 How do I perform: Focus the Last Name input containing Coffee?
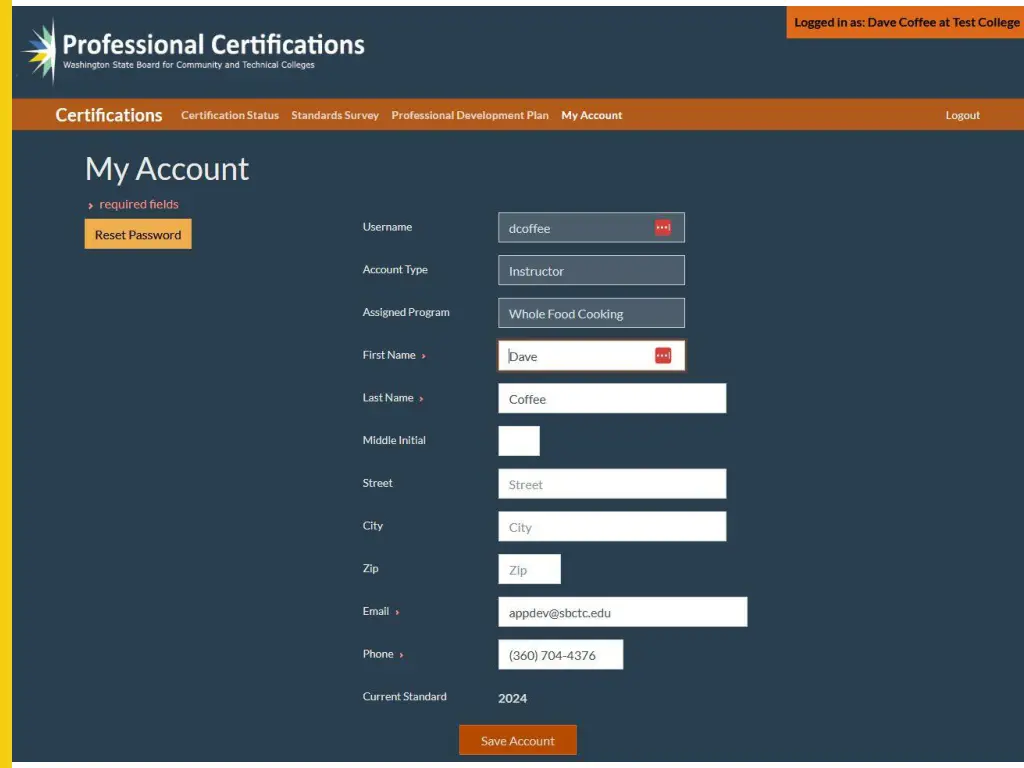tap(612, 398)
